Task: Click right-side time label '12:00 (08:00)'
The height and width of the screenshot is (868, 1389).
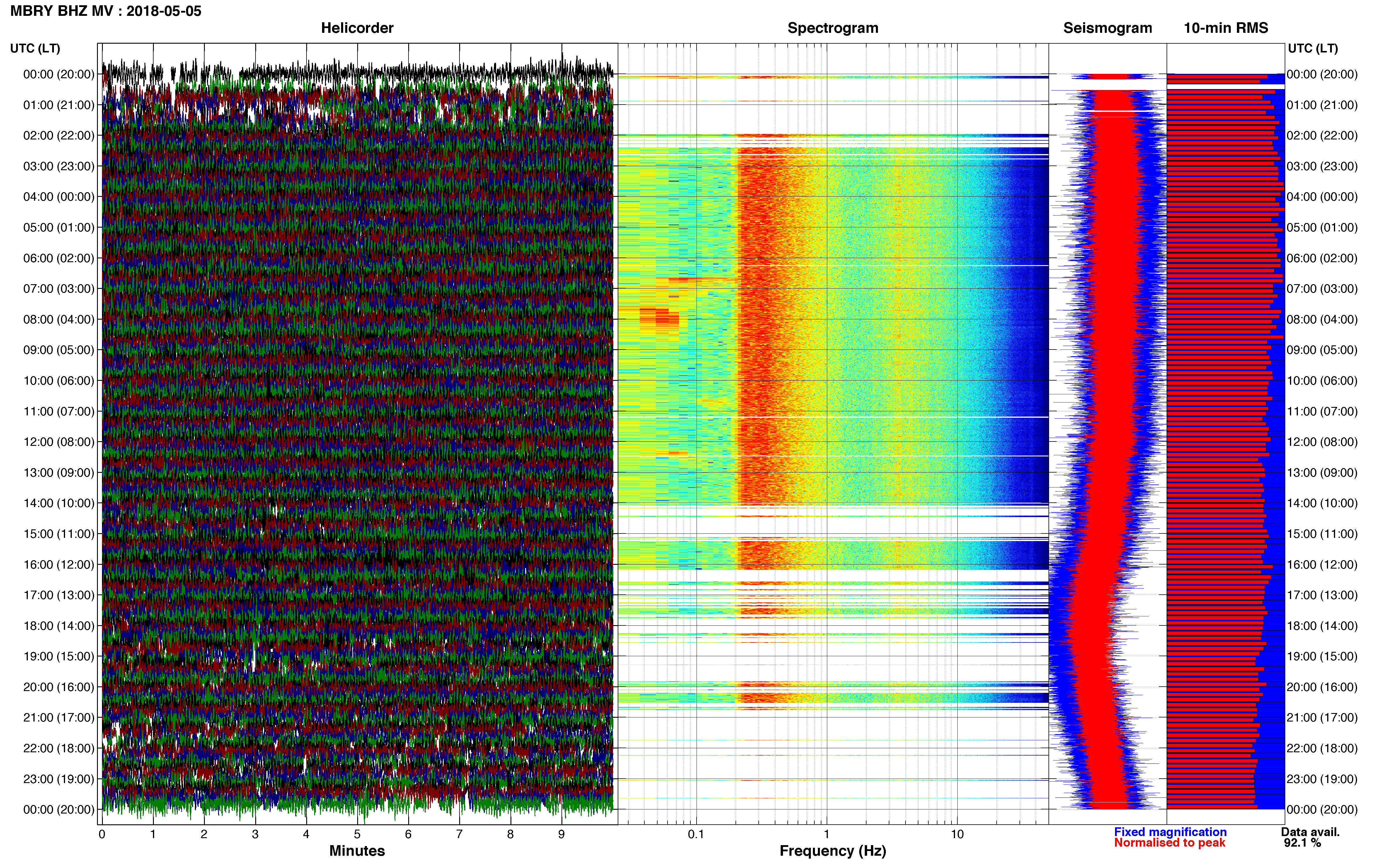Action: click(1322, 442)
